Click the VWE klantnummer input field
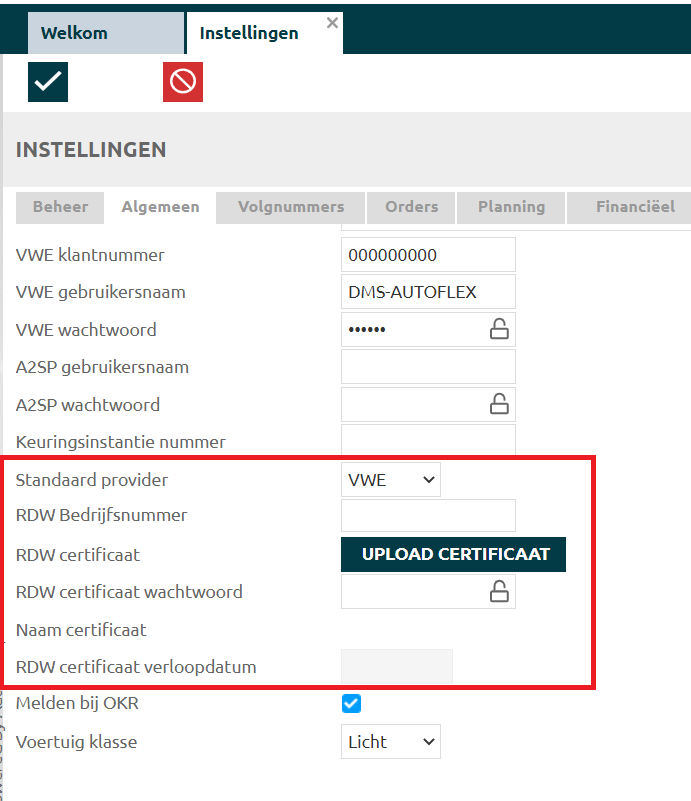This screenshot has height=801, width=691. click(428, 255)
